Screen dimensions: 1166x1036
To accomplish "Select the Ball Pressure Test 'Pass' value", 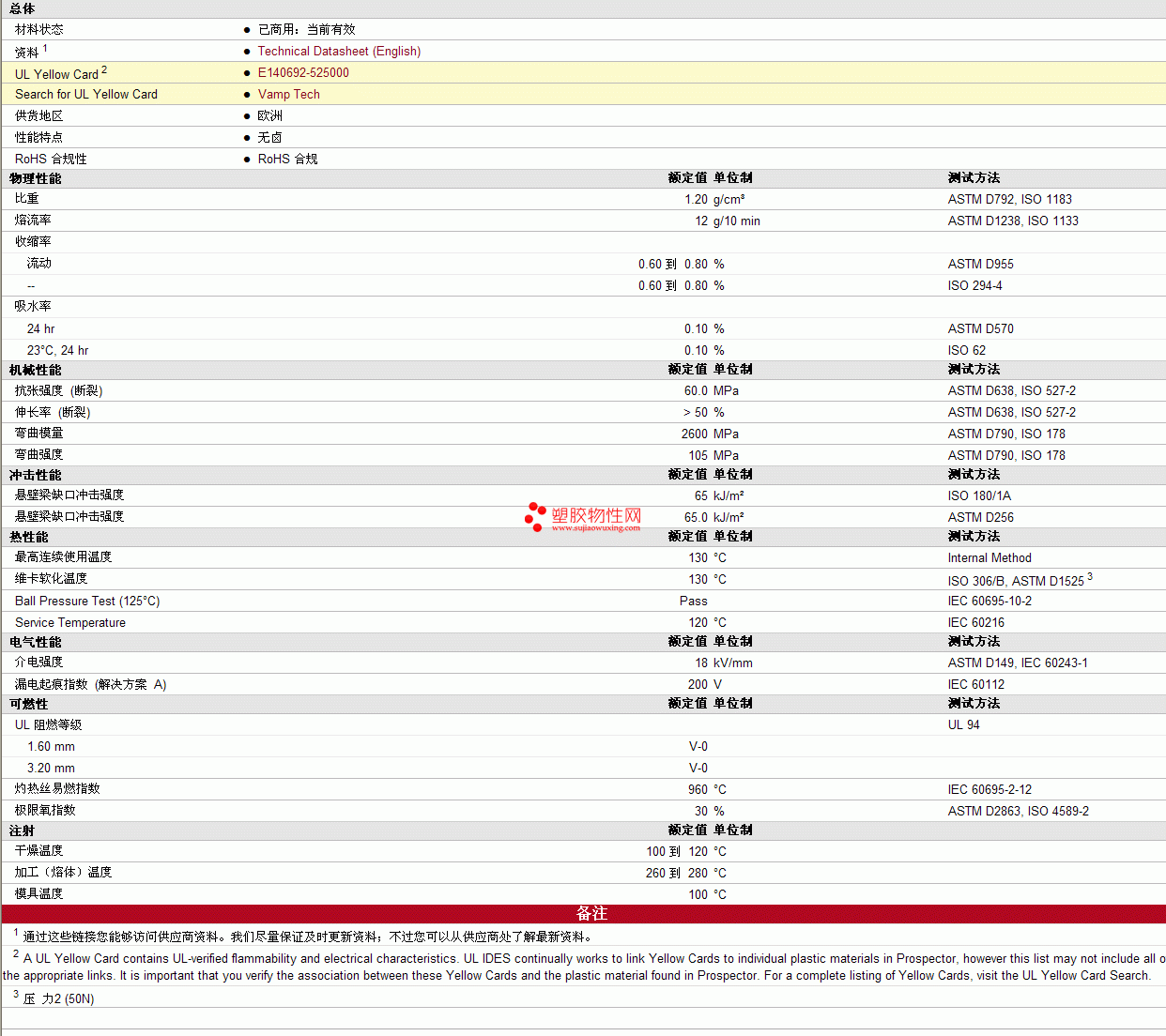I will point(694,602).
